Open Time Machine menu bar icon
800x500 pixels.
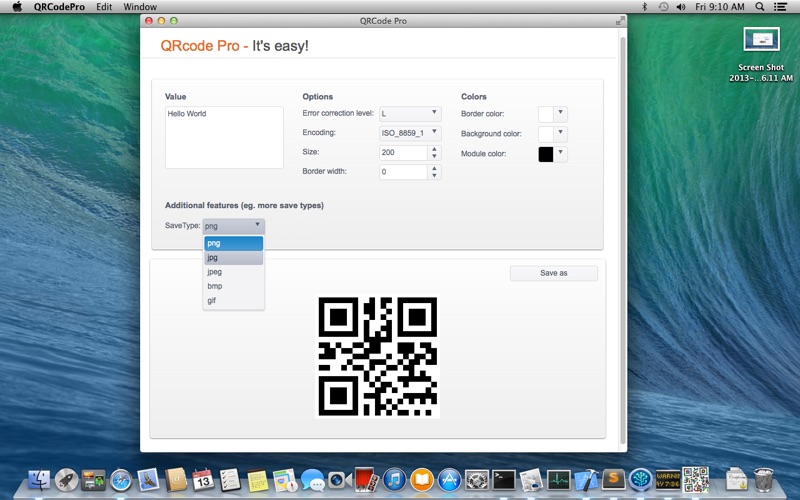663,7
